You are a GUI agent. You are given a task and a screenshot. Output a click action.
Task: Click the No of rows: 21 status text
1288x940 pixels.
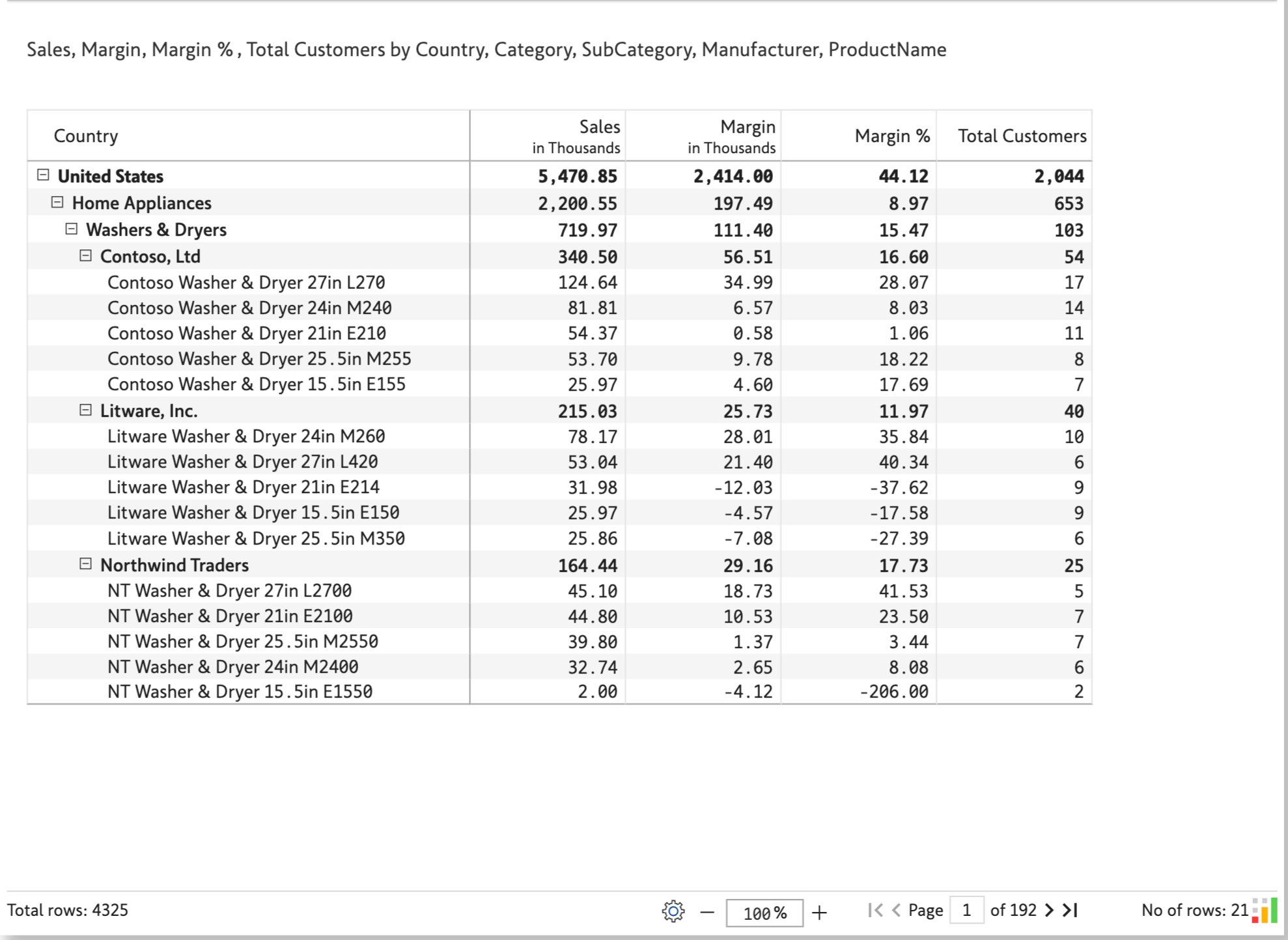point(1195,910)
